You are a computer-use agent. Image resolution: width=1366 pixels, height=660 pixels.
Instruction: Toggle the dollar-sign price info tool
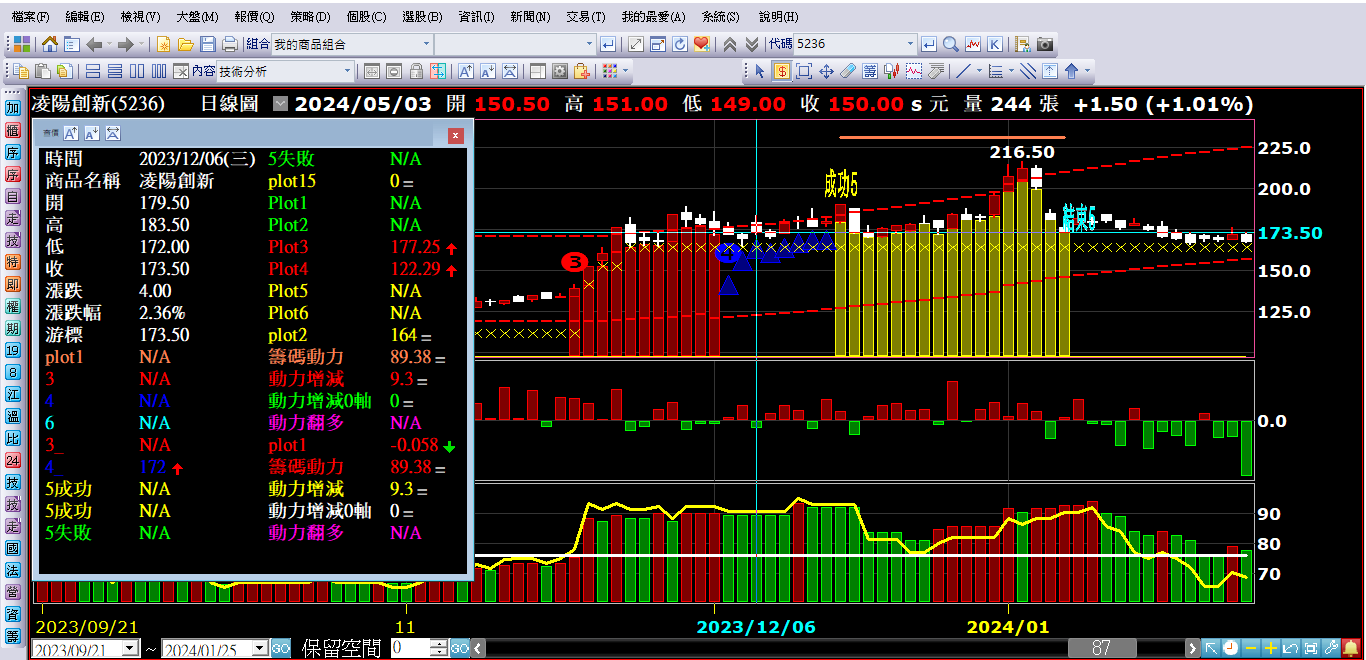coord(781,71)
